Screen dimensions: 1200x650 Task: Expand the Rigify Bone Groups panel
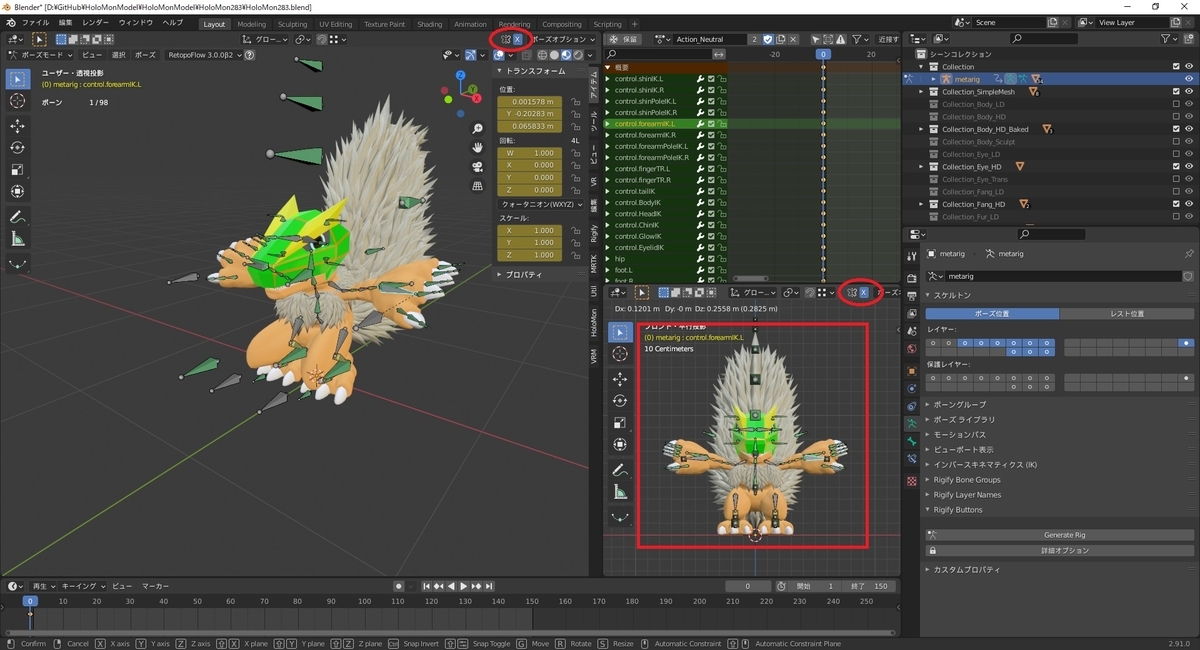tap(929, 480)
